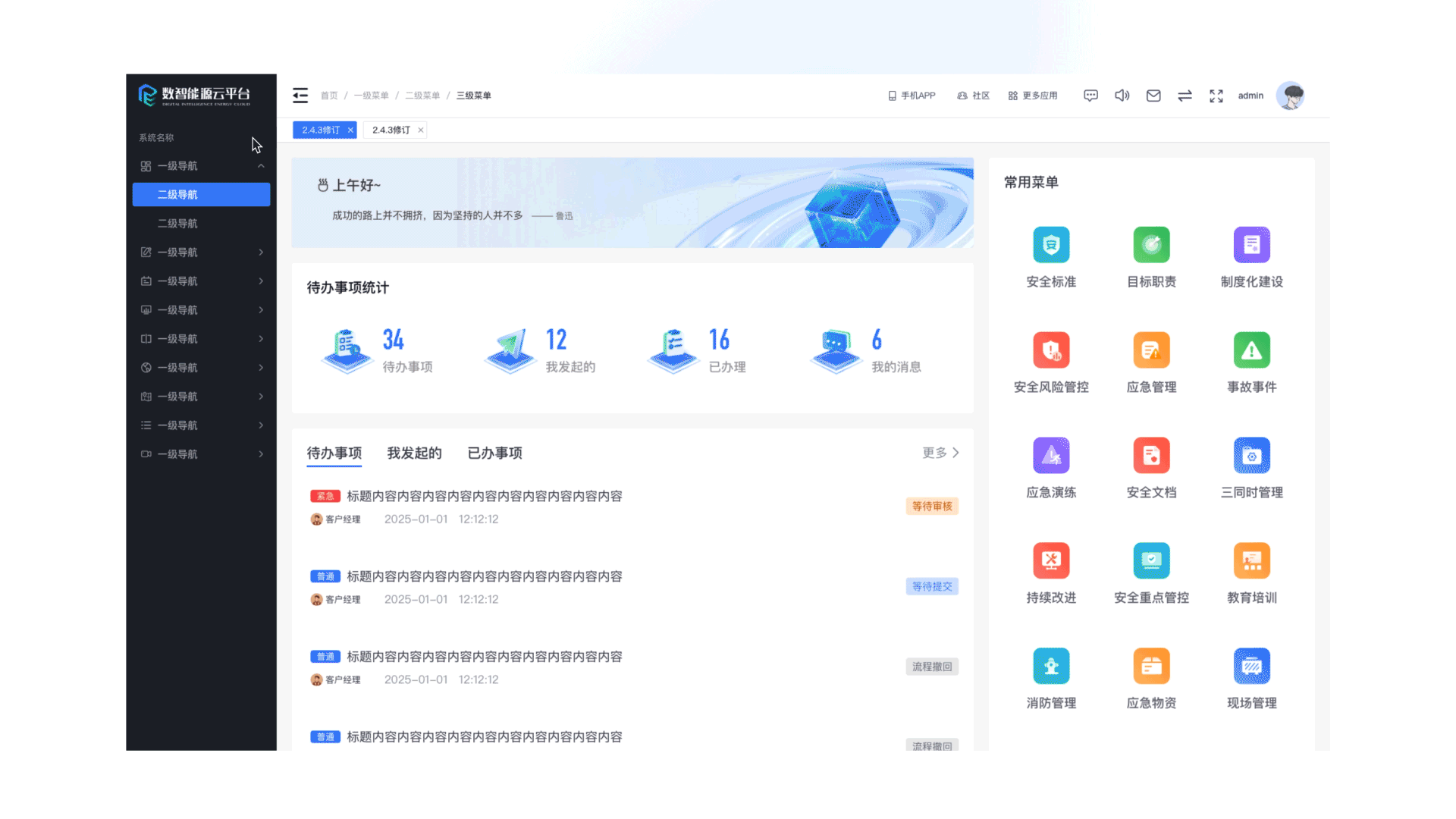
Task: Switch to the 已办事项 tab
Action: pos(494,453)
